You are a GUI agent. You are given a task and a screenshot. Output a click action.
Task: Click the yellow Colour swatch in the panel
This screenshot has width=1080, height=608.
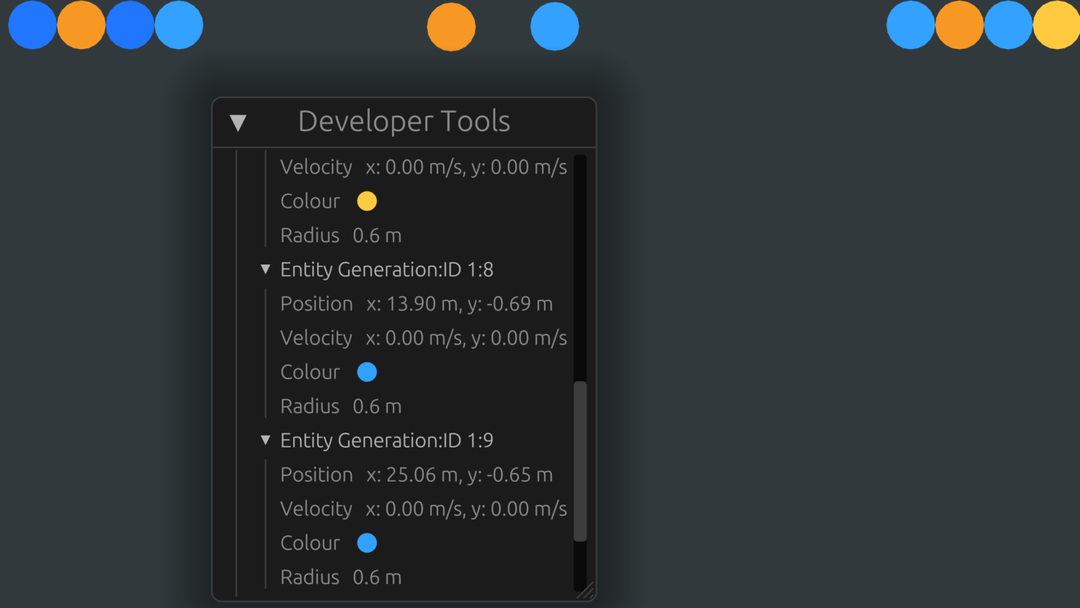[x=367, y=201]
